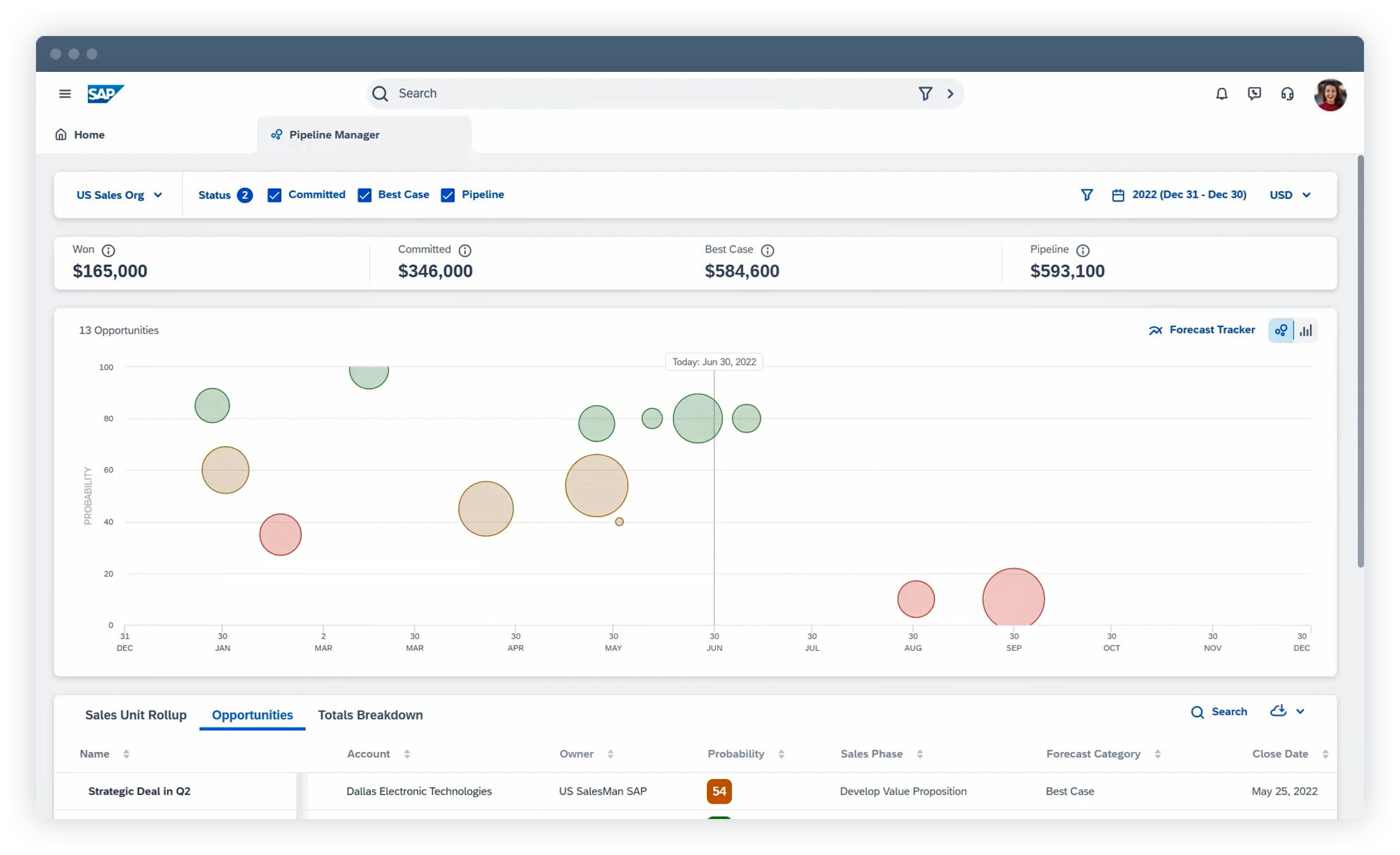Image resolution: width=1400 pixels, height=855 pixels.
Task: Open the filter icon beside the date range
Action: (1087, 195)
